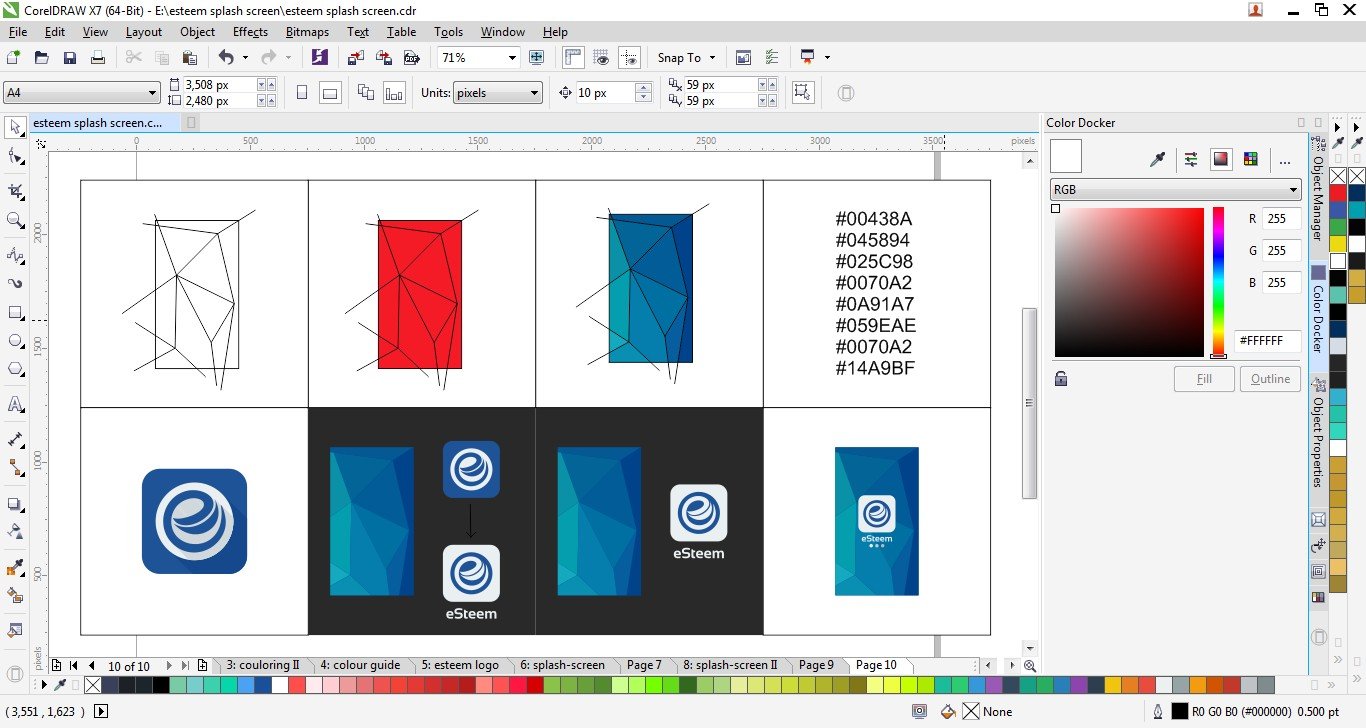Screen dimensions: 1366x728
Task: Click the Zoom icon beside the page tabs
Action: [x=1030, y=666]
